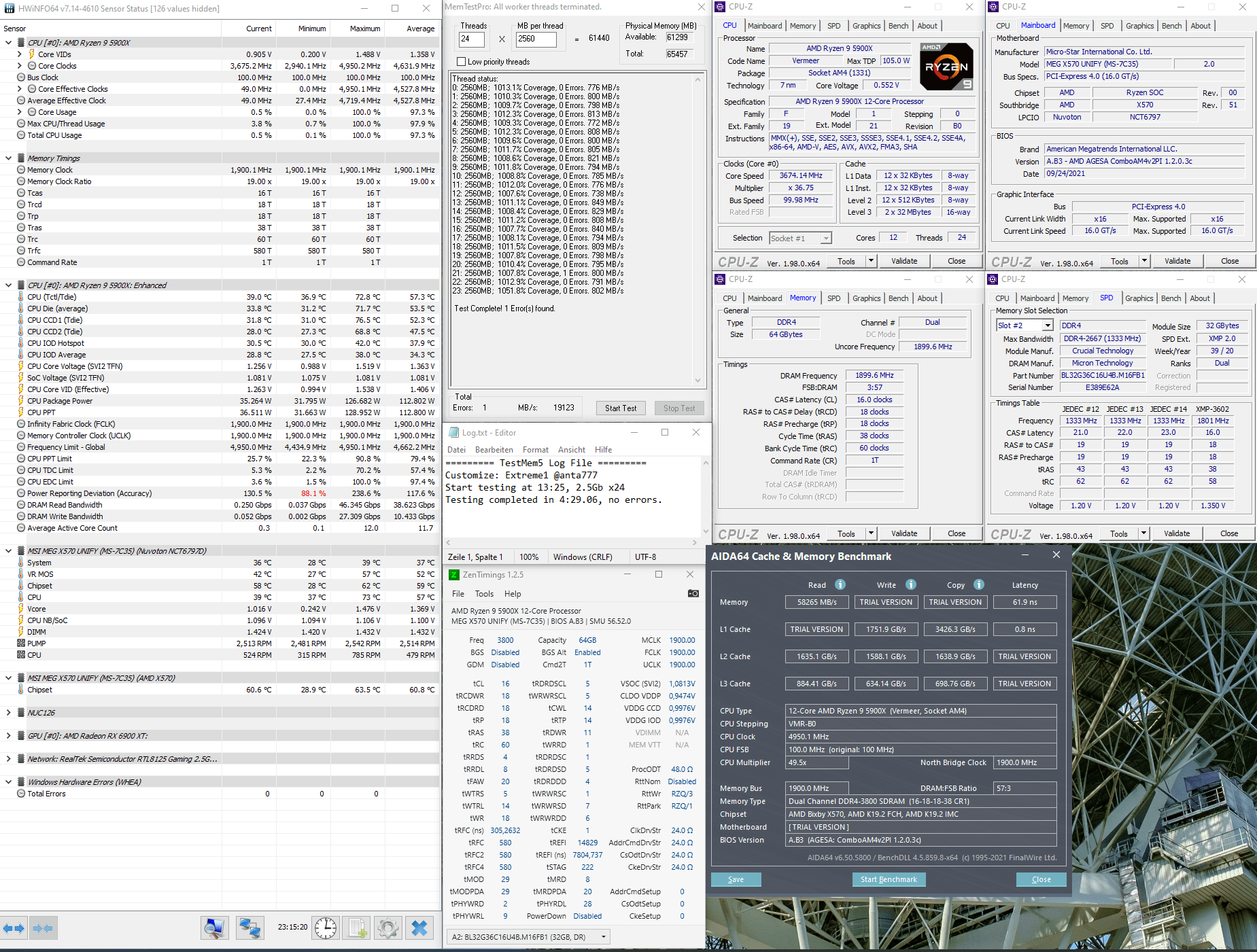Click the MemTestPro thread status vertical scrollbar
The height and width of the screenshot is (952, 1257).
click(697, 230)
